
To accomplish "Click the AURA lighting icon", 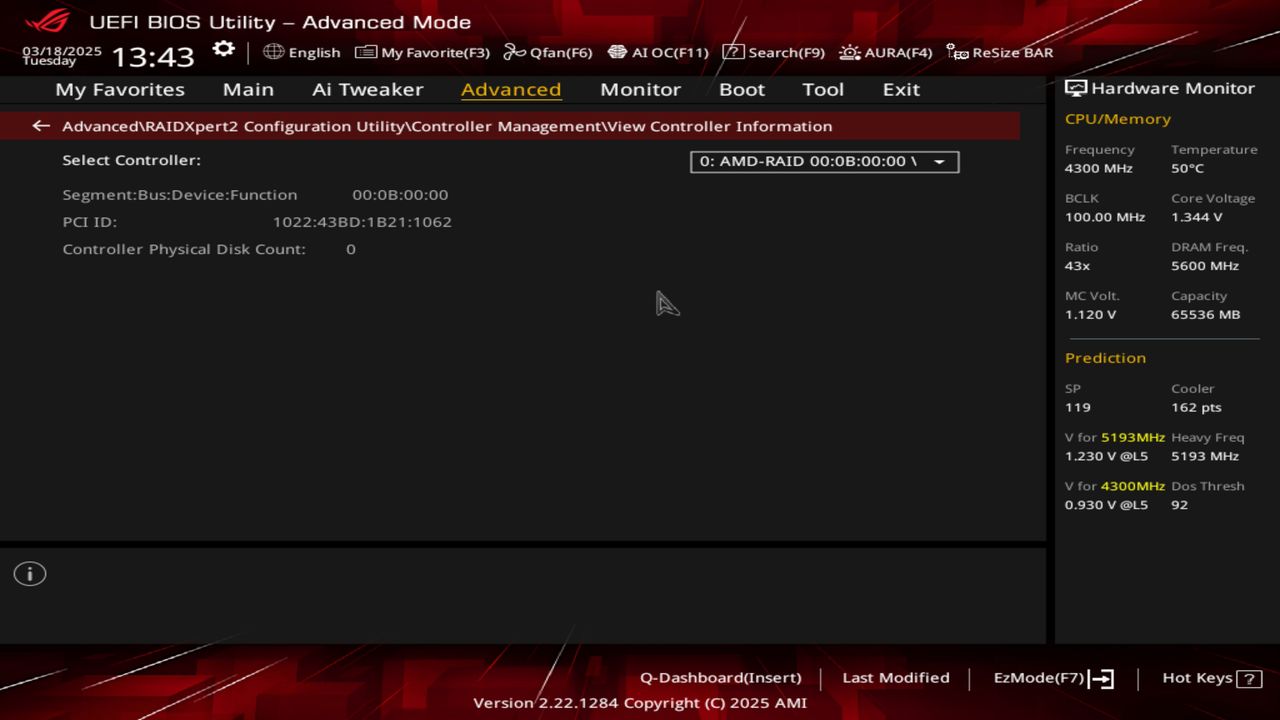I will (x=850, y=52).
